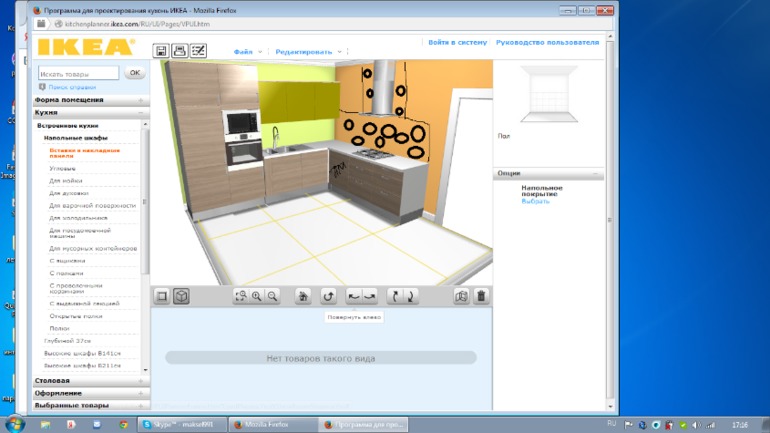Expand the Оформление section
The image size is (770, 433).
pos(58,393)
